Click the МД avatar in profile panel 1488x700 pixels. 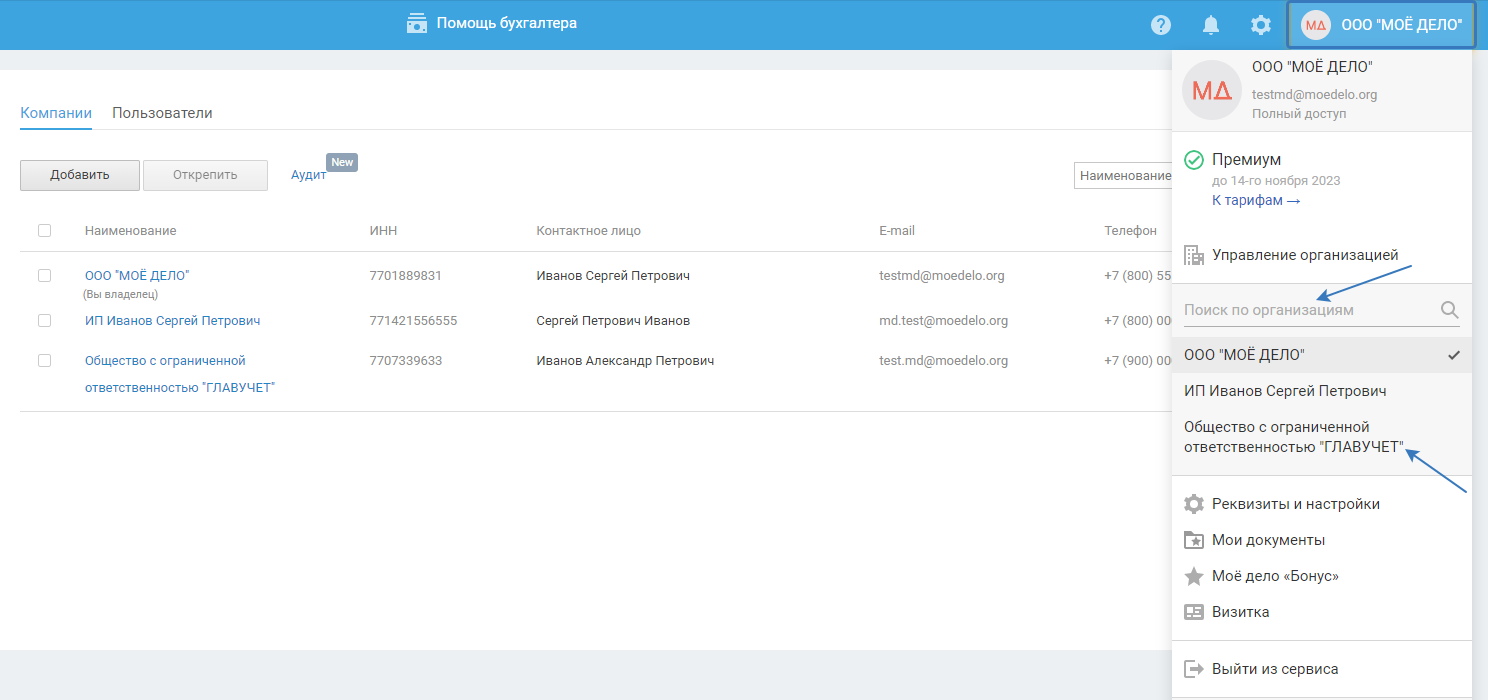tap(1212, 90)
